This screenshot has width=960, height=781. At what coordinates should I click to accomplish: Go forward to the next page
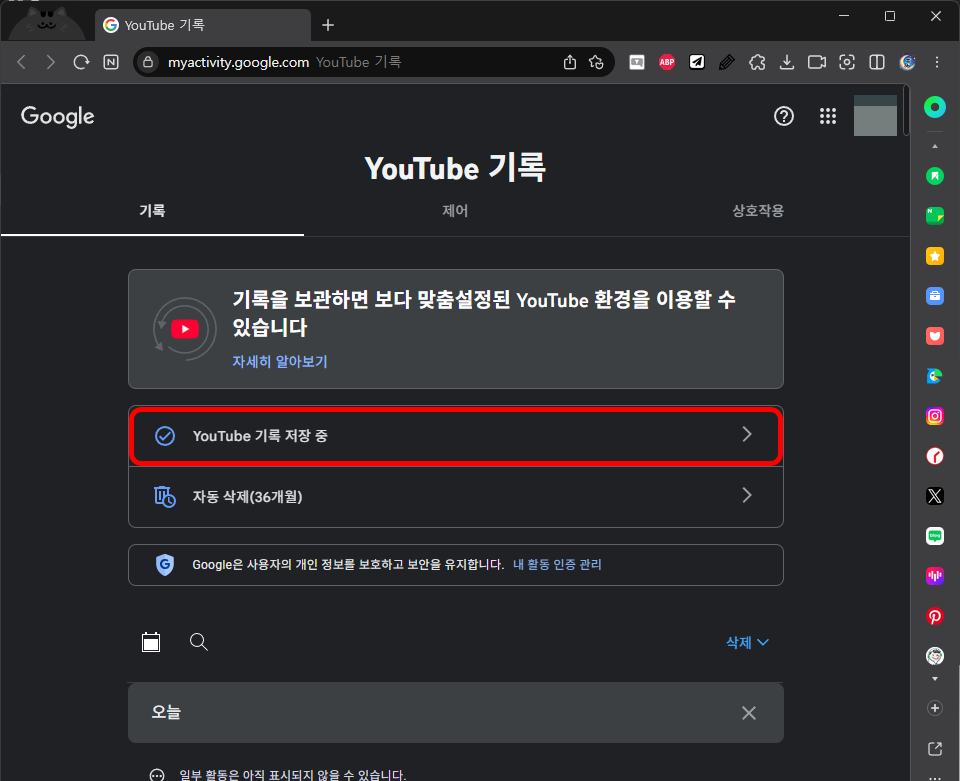51,62
